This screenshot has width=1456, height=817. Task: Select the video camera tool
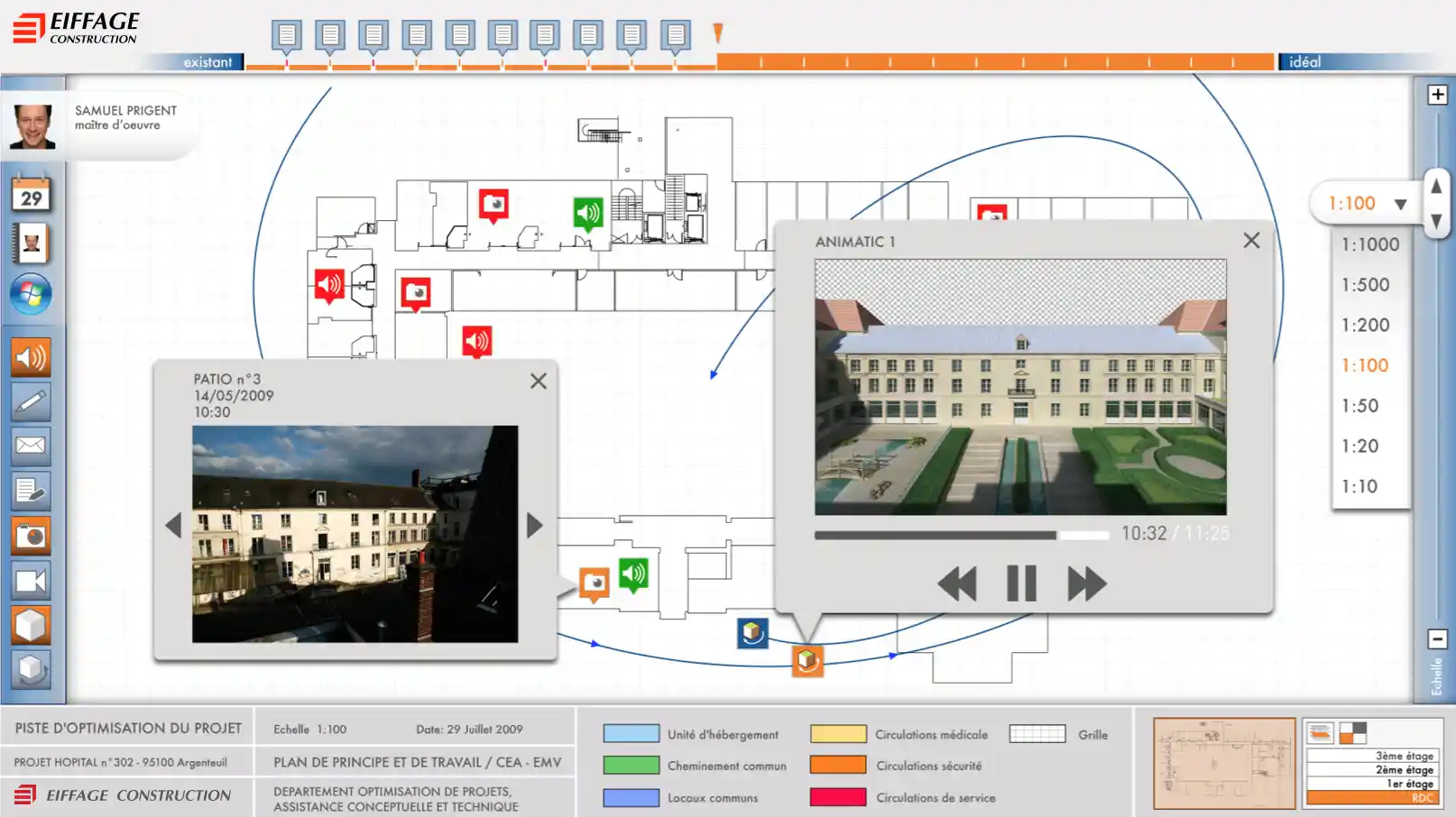31,581
